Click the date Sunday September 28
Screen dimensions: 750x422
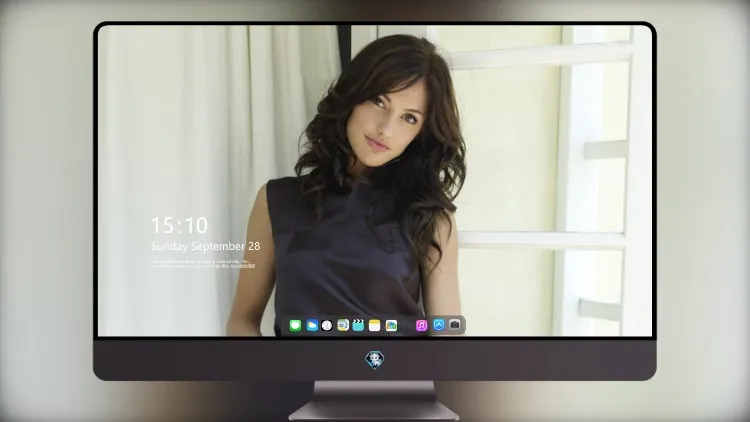206,246
